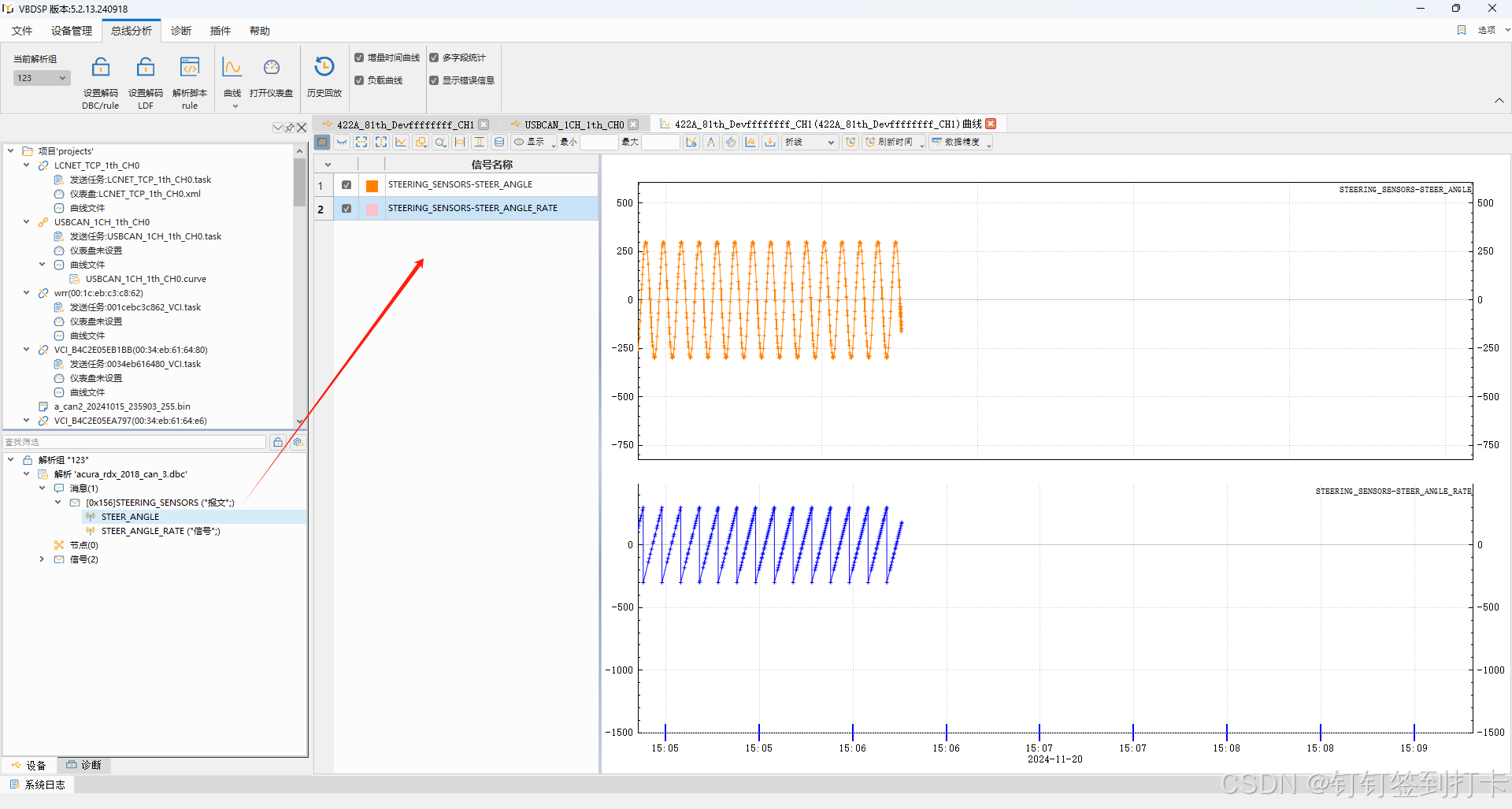Viewport: 1512px width, 809px height.
Task: Open the 折线 line type dropdown
Action: (x=810, y=142)
